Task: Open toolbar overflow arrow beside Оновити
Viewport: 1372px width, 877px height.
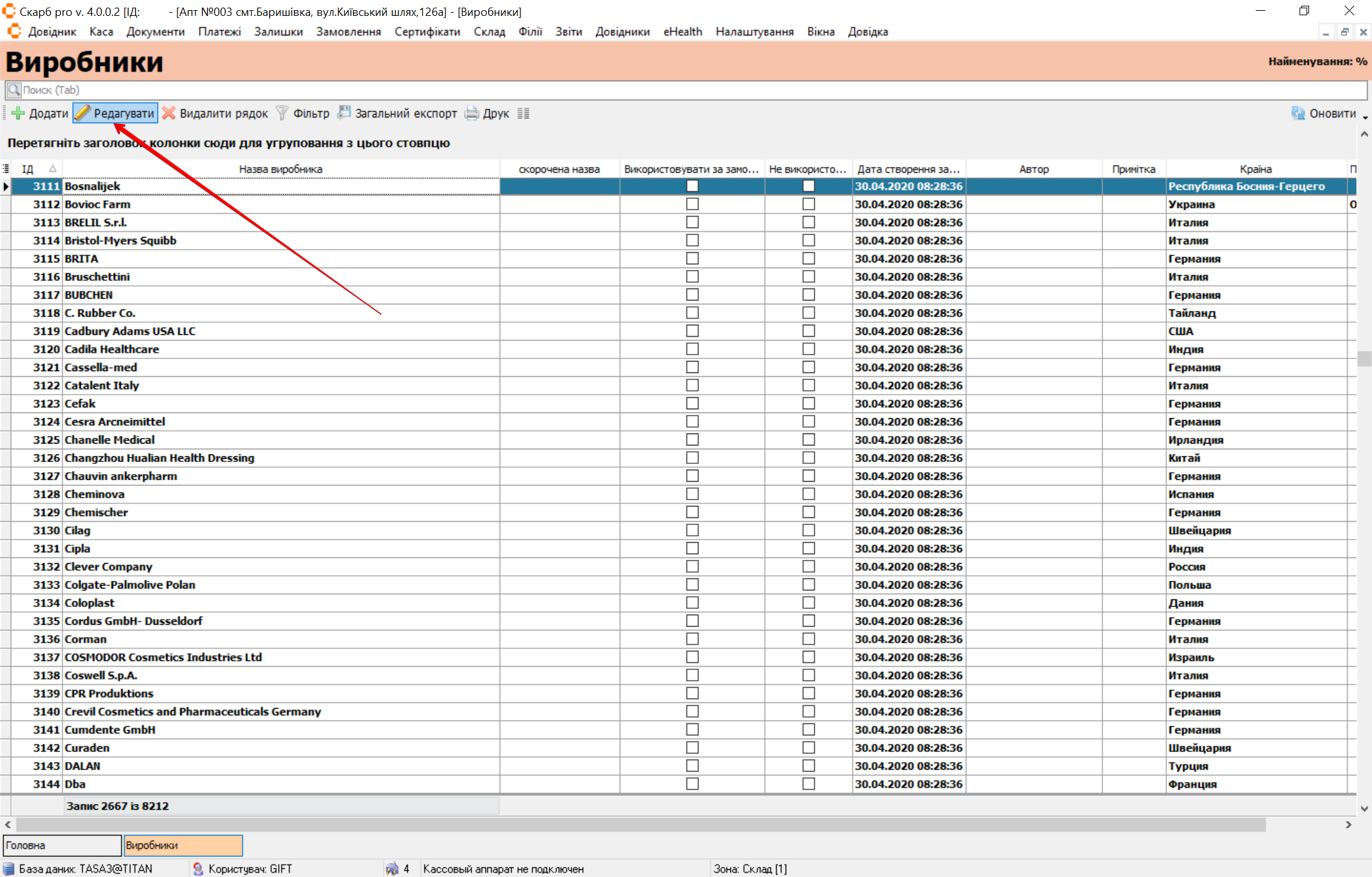Action: 1365,118
